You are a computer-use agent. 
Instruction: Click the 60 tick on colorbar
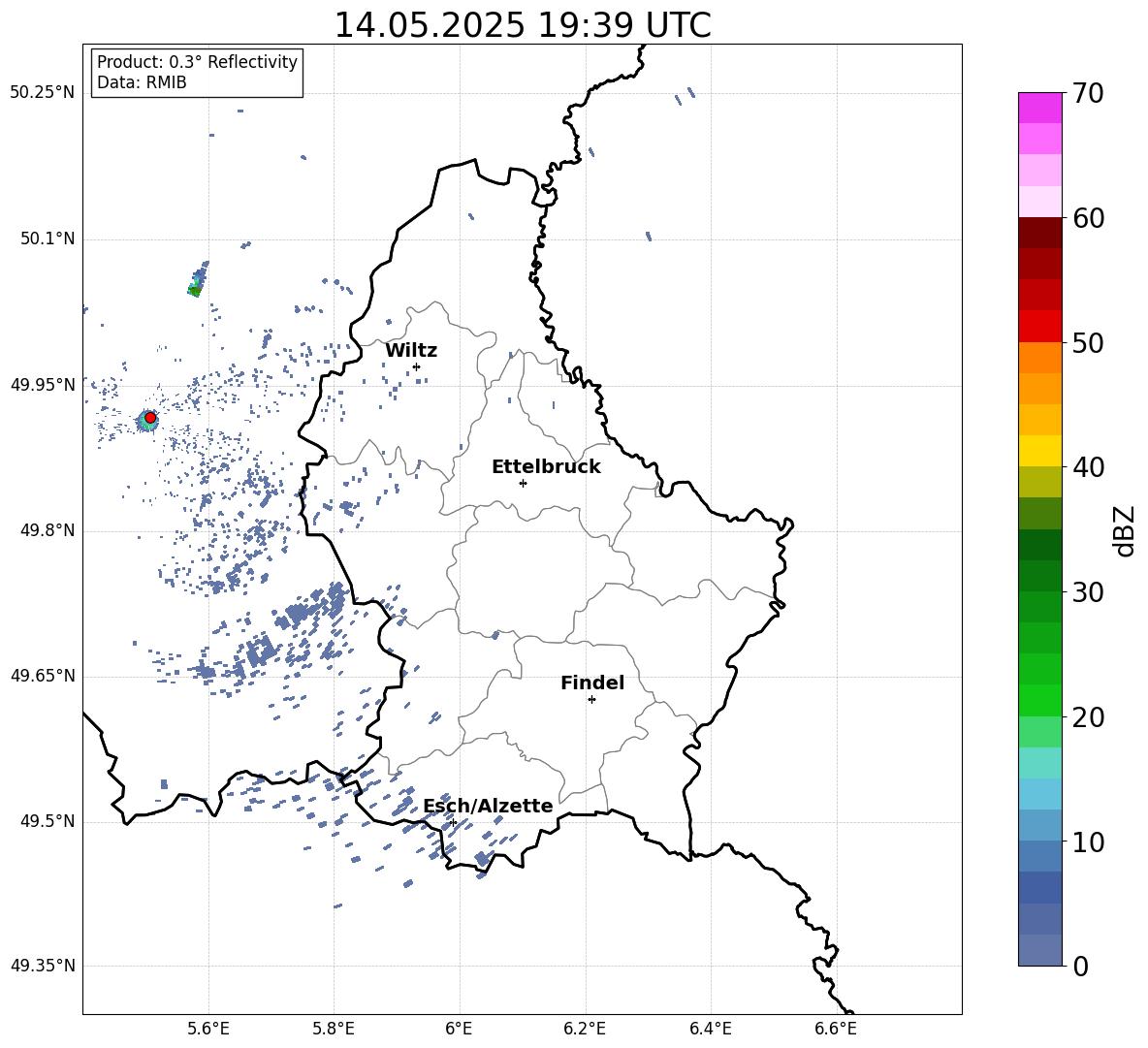[x=1088, y=218]
